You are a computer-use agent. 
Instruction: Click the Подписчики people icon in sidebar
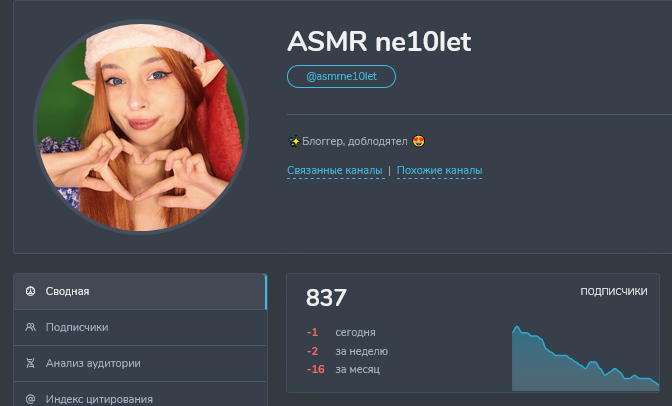pyautogui.click(x=30, y=327)
